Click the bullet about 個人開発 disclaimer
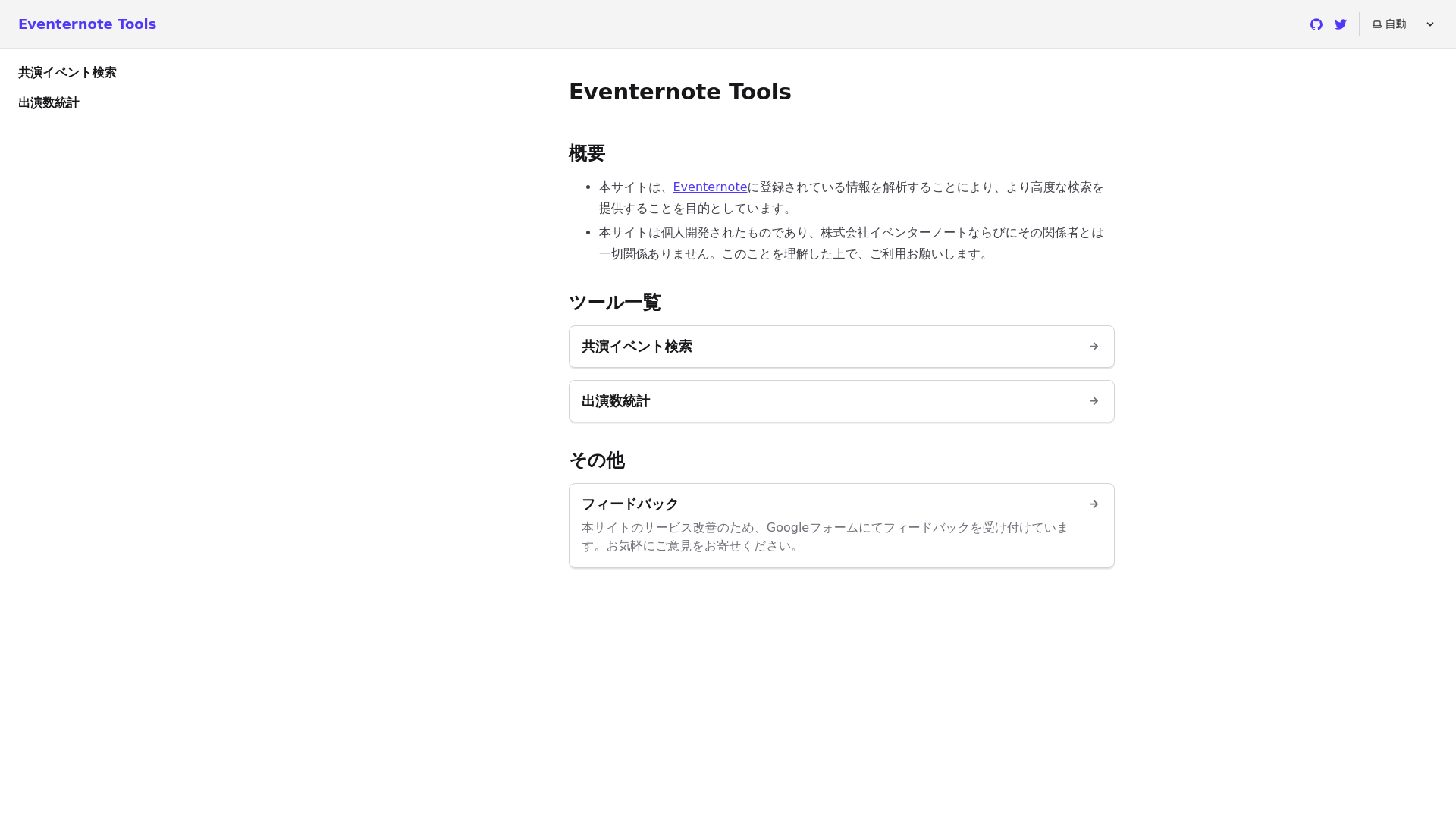The height and width of the screenshot is (819, 1456). point(852,243)
